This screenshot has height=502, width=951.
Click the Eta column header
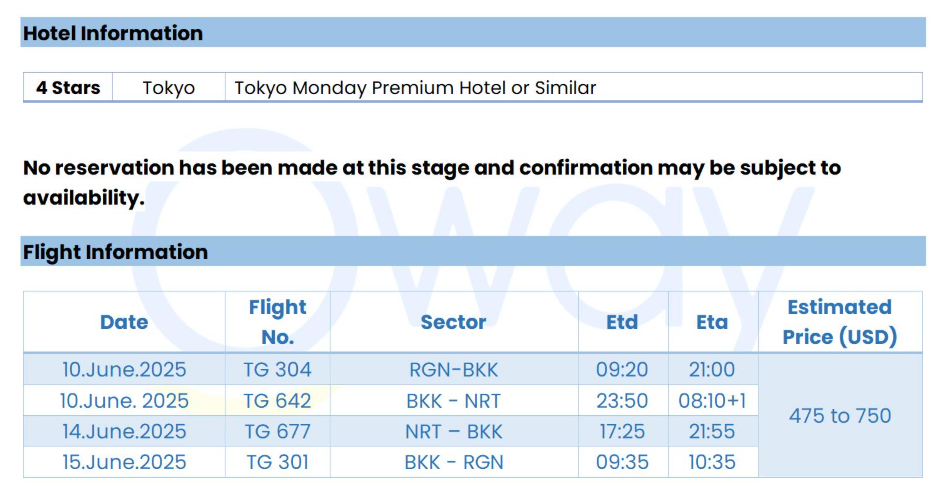point(713,322)
